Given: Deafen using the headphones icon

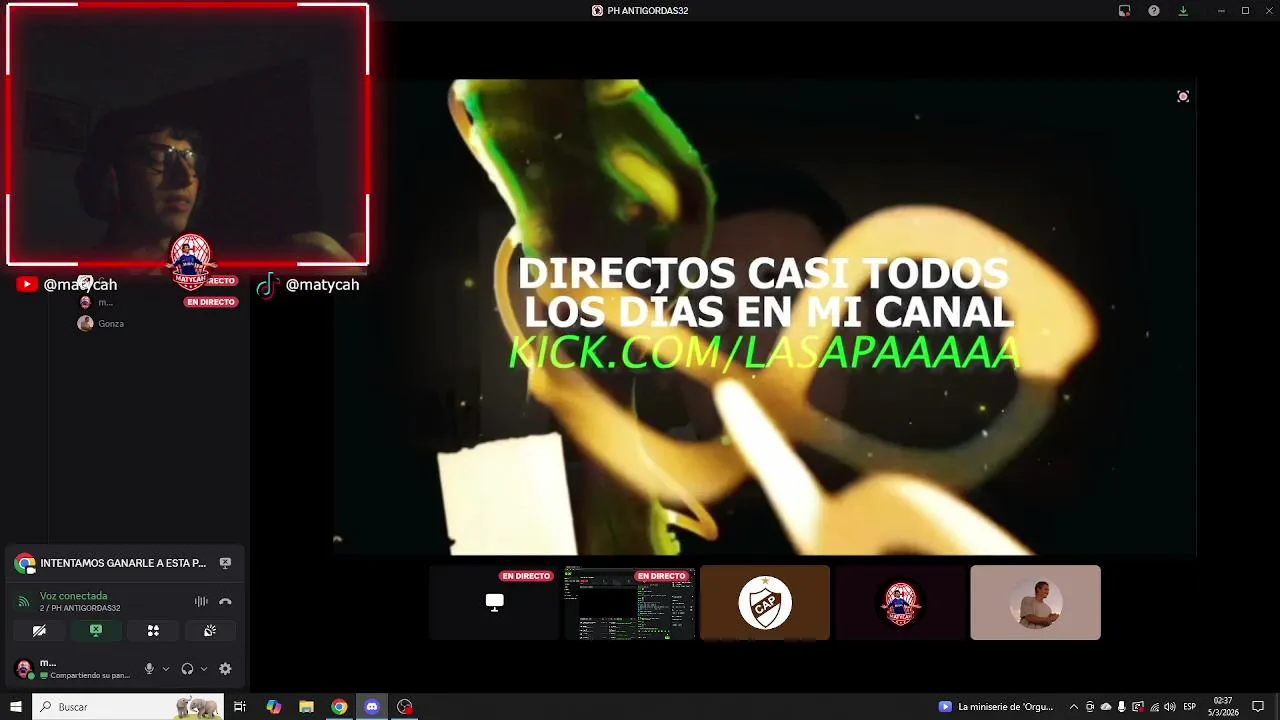Looking at the screenshot, I should pos(187,669).
